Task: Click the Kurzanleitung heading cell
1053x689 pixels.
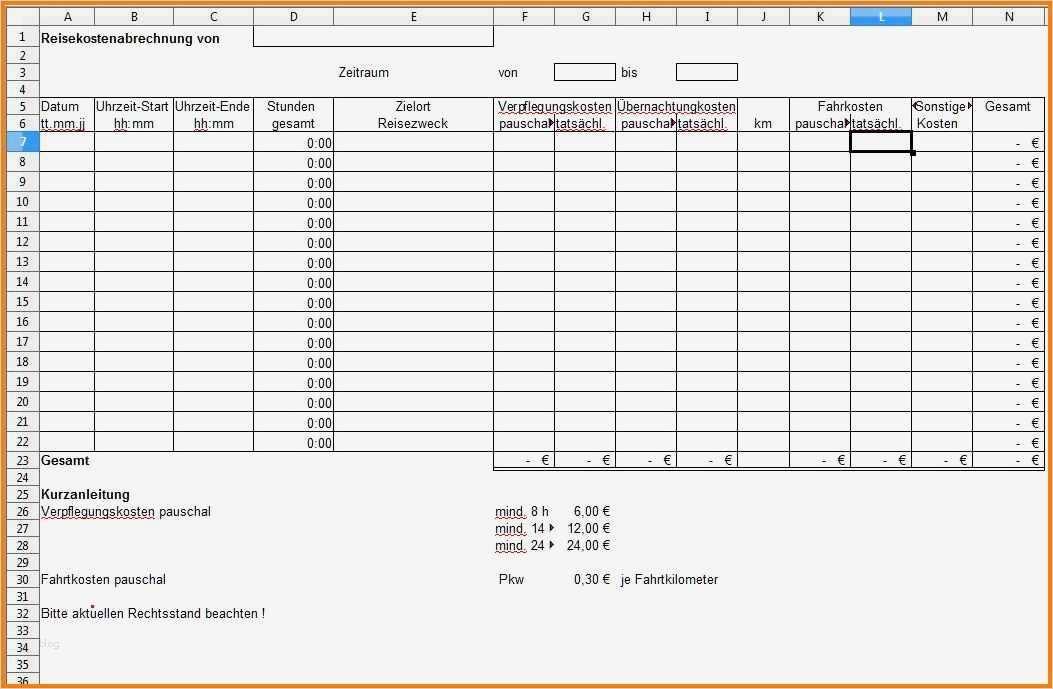Action: pos(85,494)
